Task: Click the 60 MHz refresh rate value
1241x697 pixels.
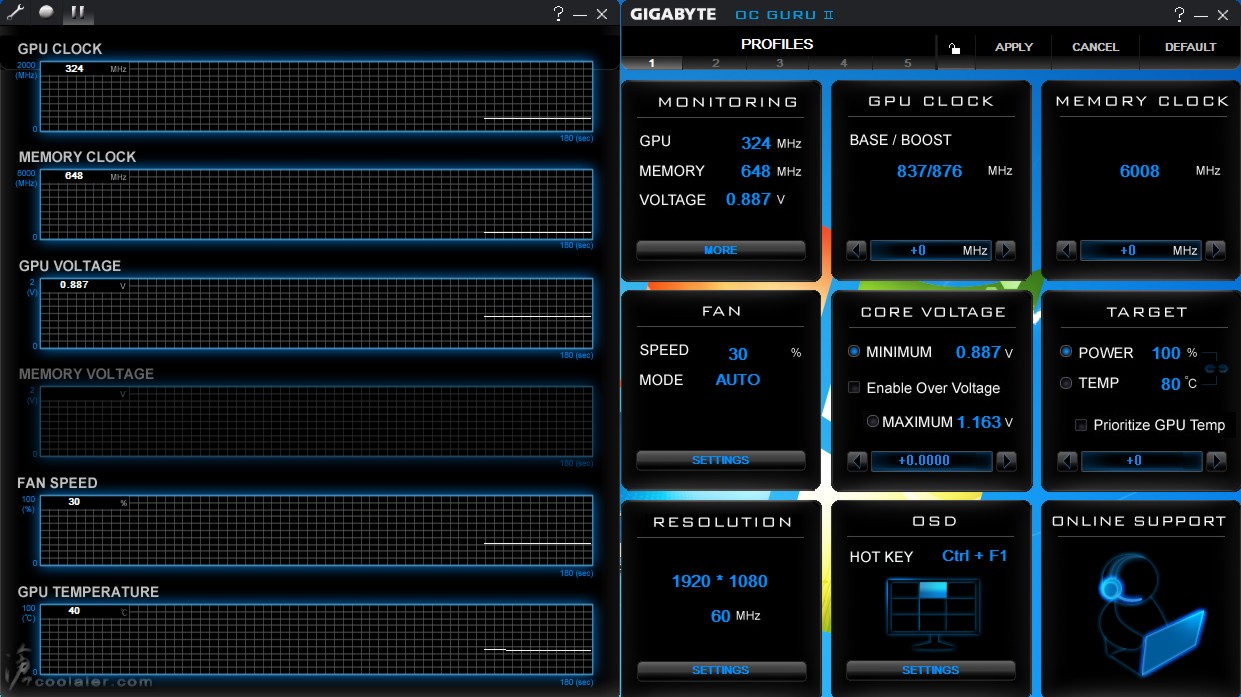Action: (x=720, y=616)
